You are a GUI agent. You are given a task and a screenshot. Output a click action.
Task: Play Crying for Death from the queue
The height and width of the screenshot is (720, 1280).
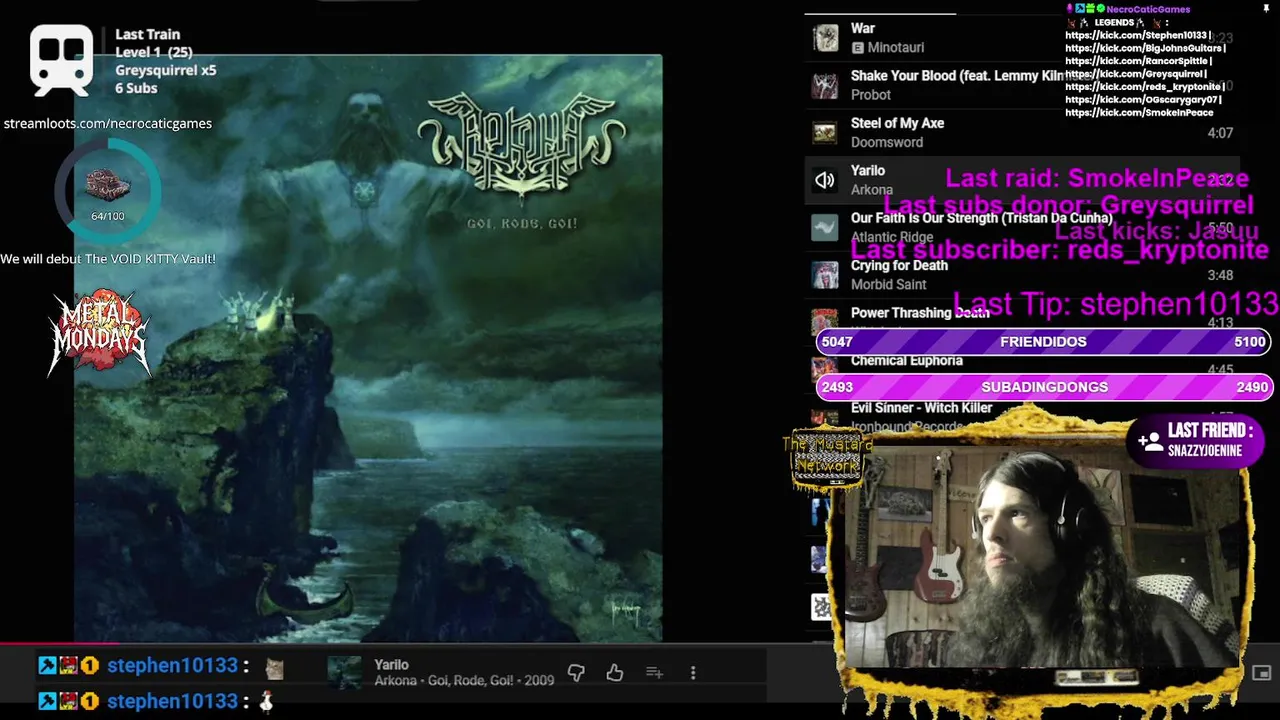(x=1022, y=275)
